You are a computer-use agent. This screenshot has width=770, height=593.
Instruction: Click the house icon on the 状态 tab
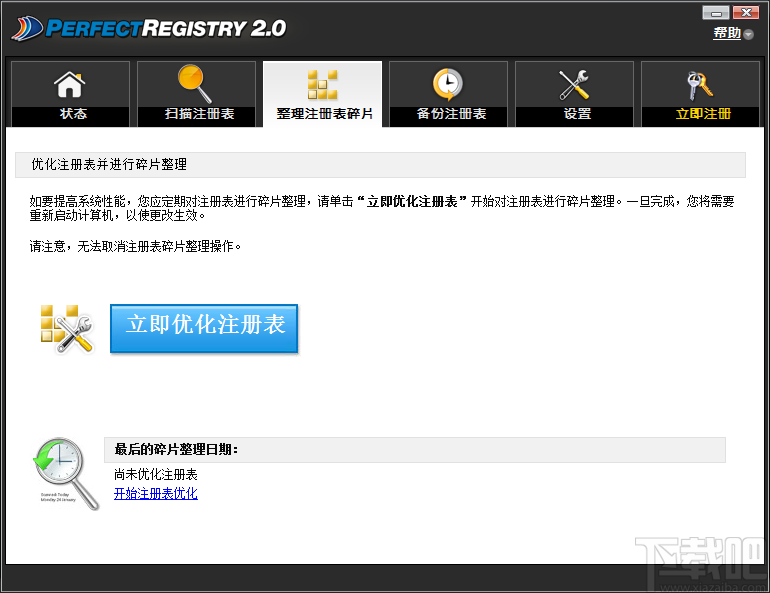[70, 84]
